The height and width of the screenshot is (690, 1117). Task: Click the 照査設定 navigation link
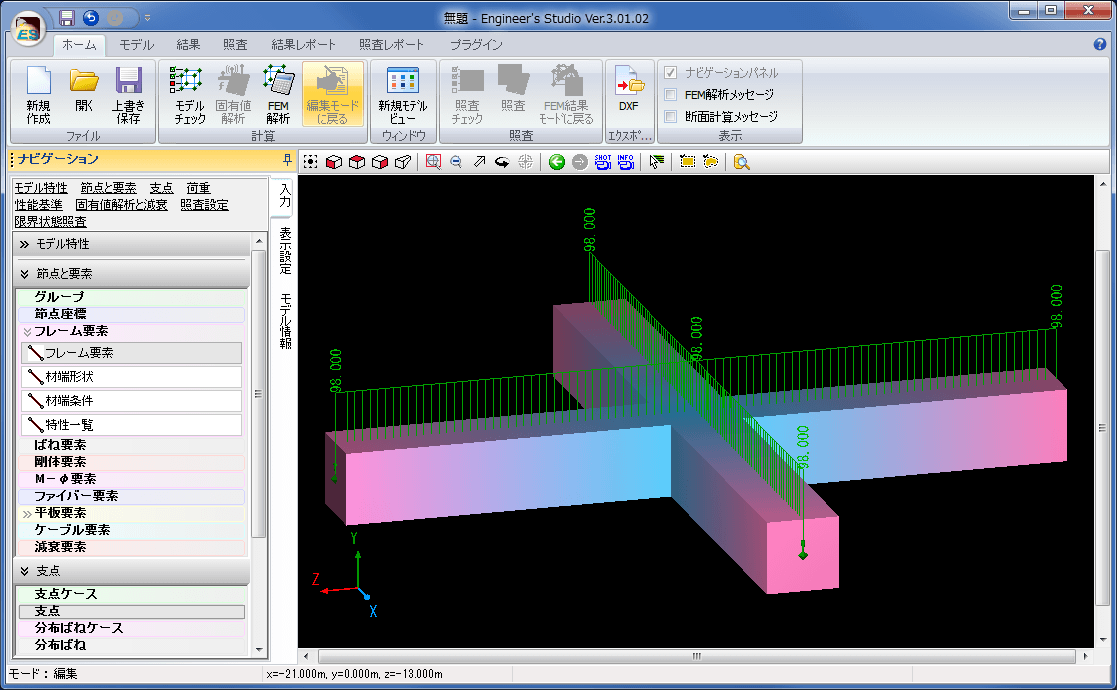204,205
